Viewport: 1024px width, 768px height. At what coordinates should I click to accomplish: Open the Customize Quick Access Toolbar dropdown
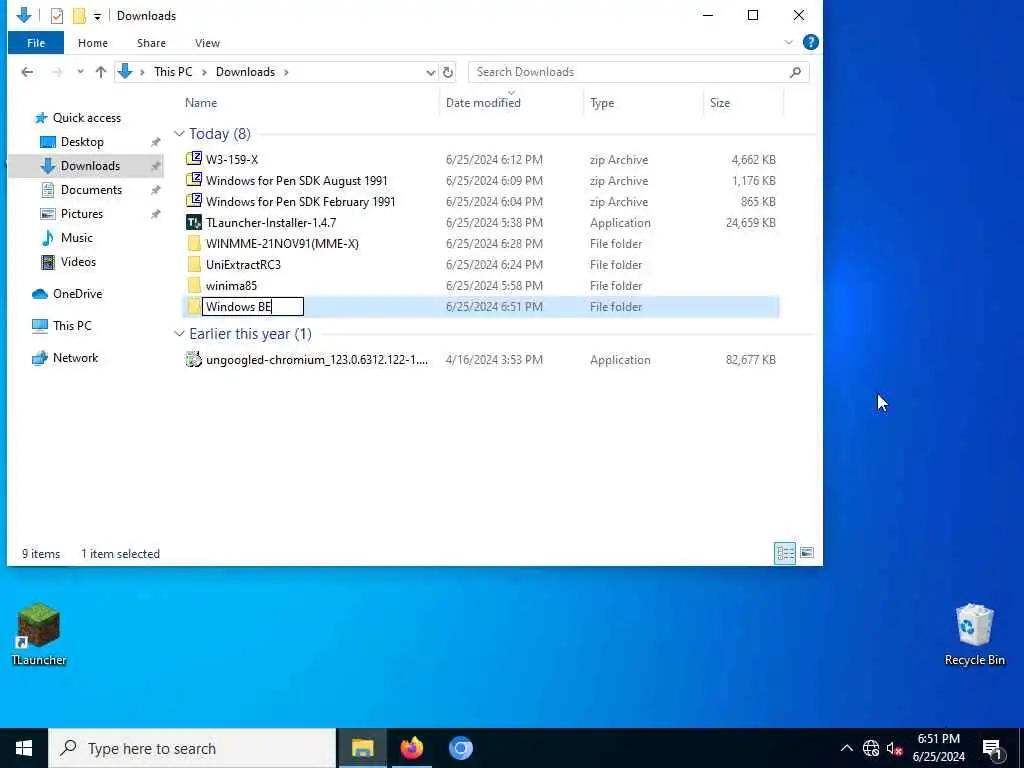point(97,16)
